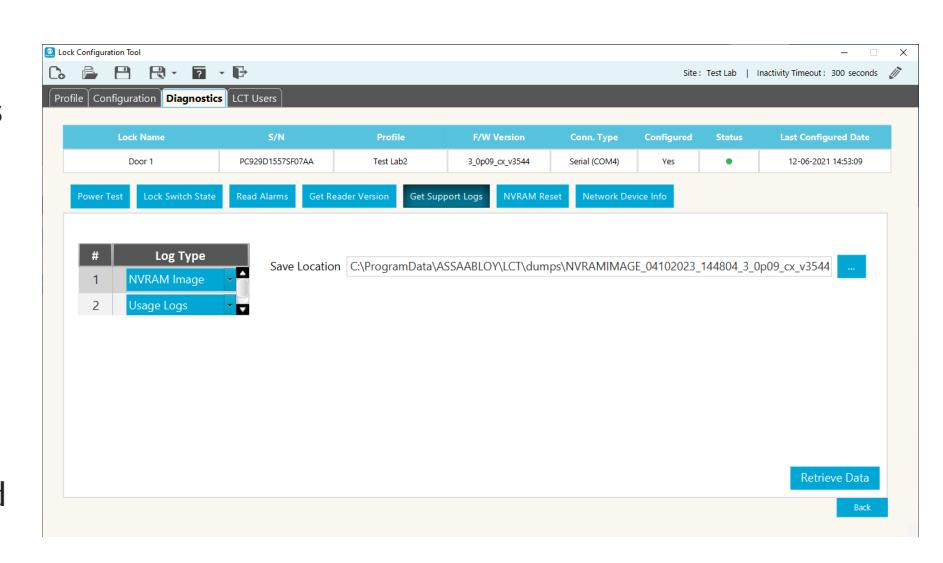
Task: Select row number 2 in log table
Action: click(96, 306)
